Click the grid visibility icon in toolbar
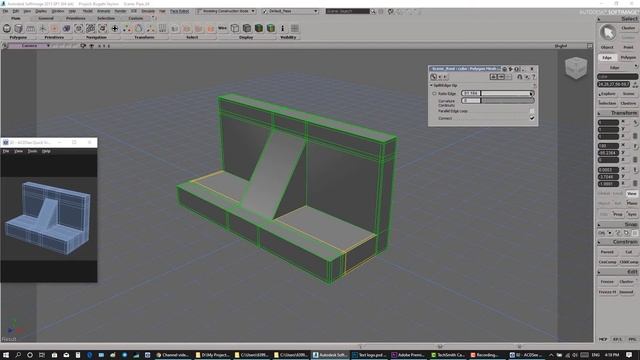Viewport: 640px width, 360px height. [295, 28]
